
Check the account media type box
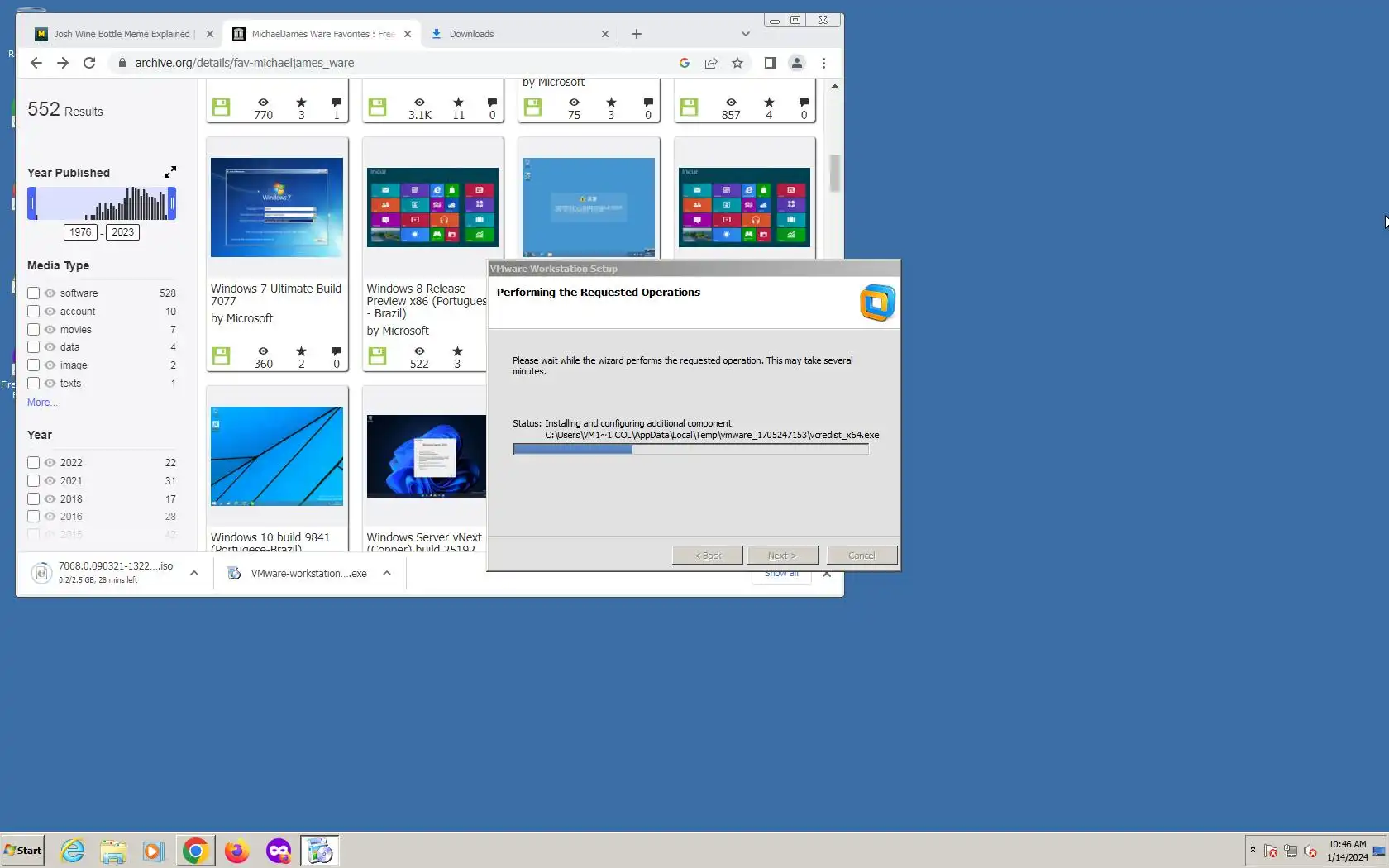tap(33, 312)
